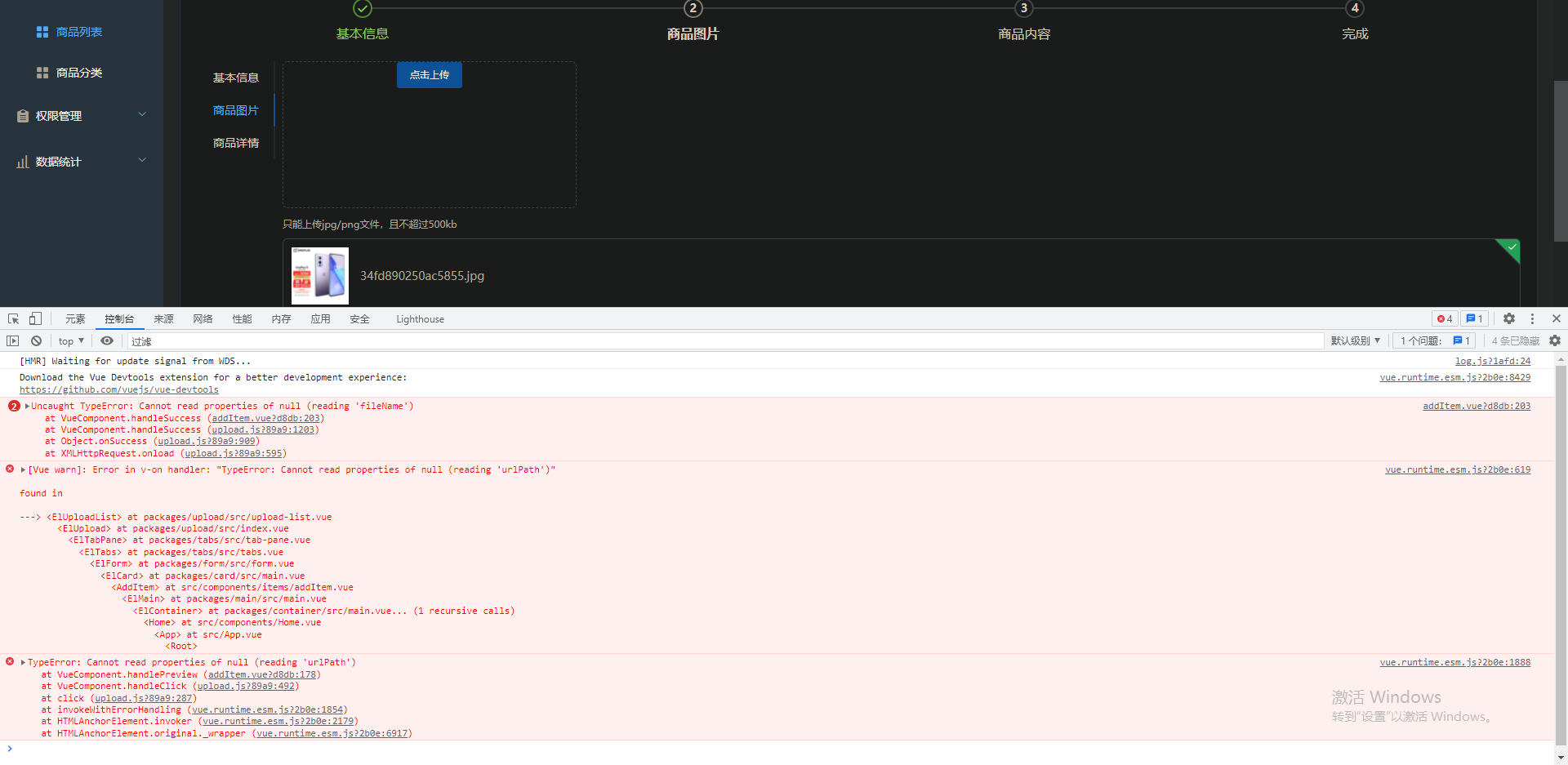Click the 34fd890250ac5855.jpg image thumbnail
This screenshot has height=765, width=1568.
click(319, 275)
